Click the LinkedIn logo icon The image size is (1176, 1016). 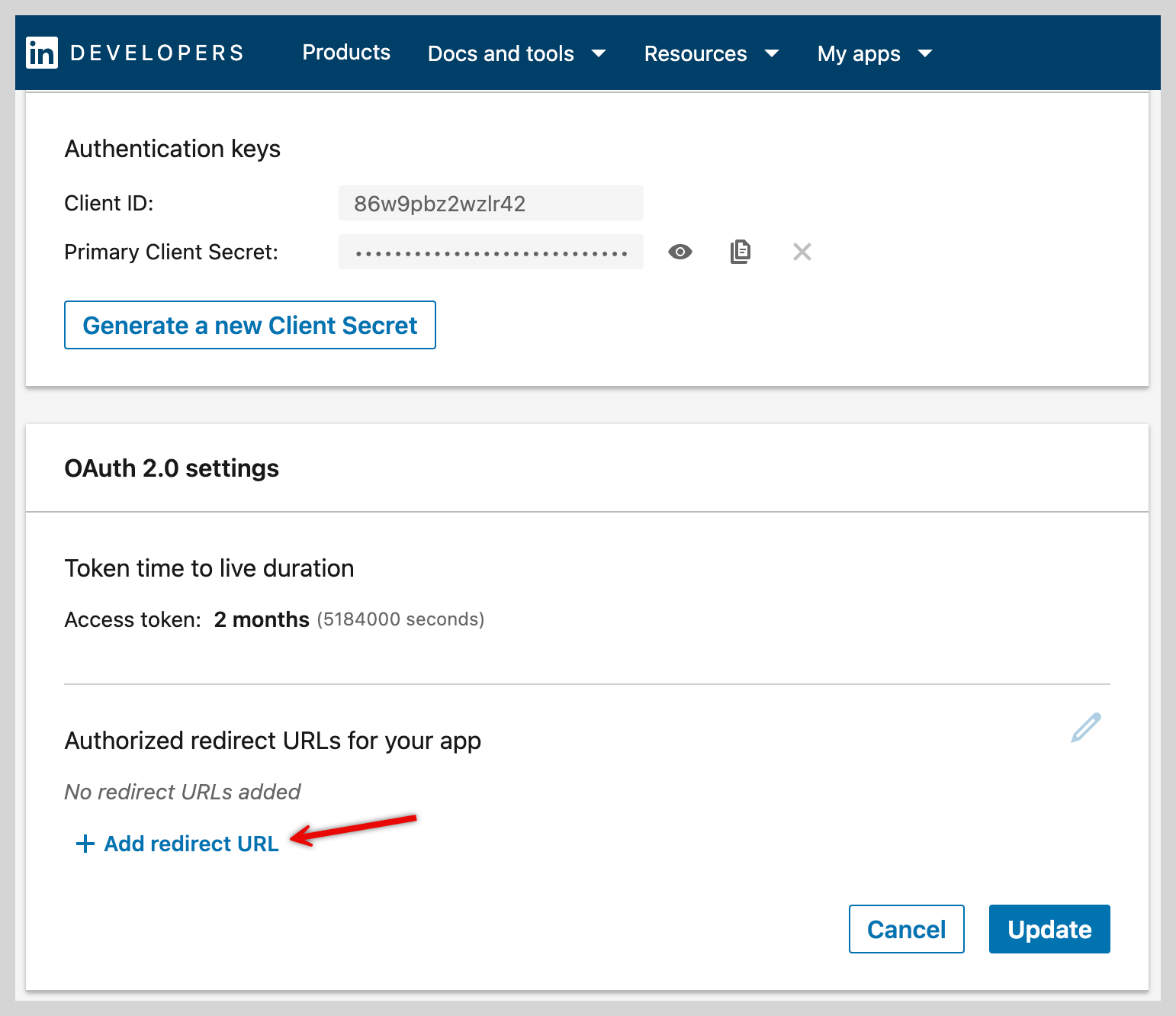click(x=42, y=53)
